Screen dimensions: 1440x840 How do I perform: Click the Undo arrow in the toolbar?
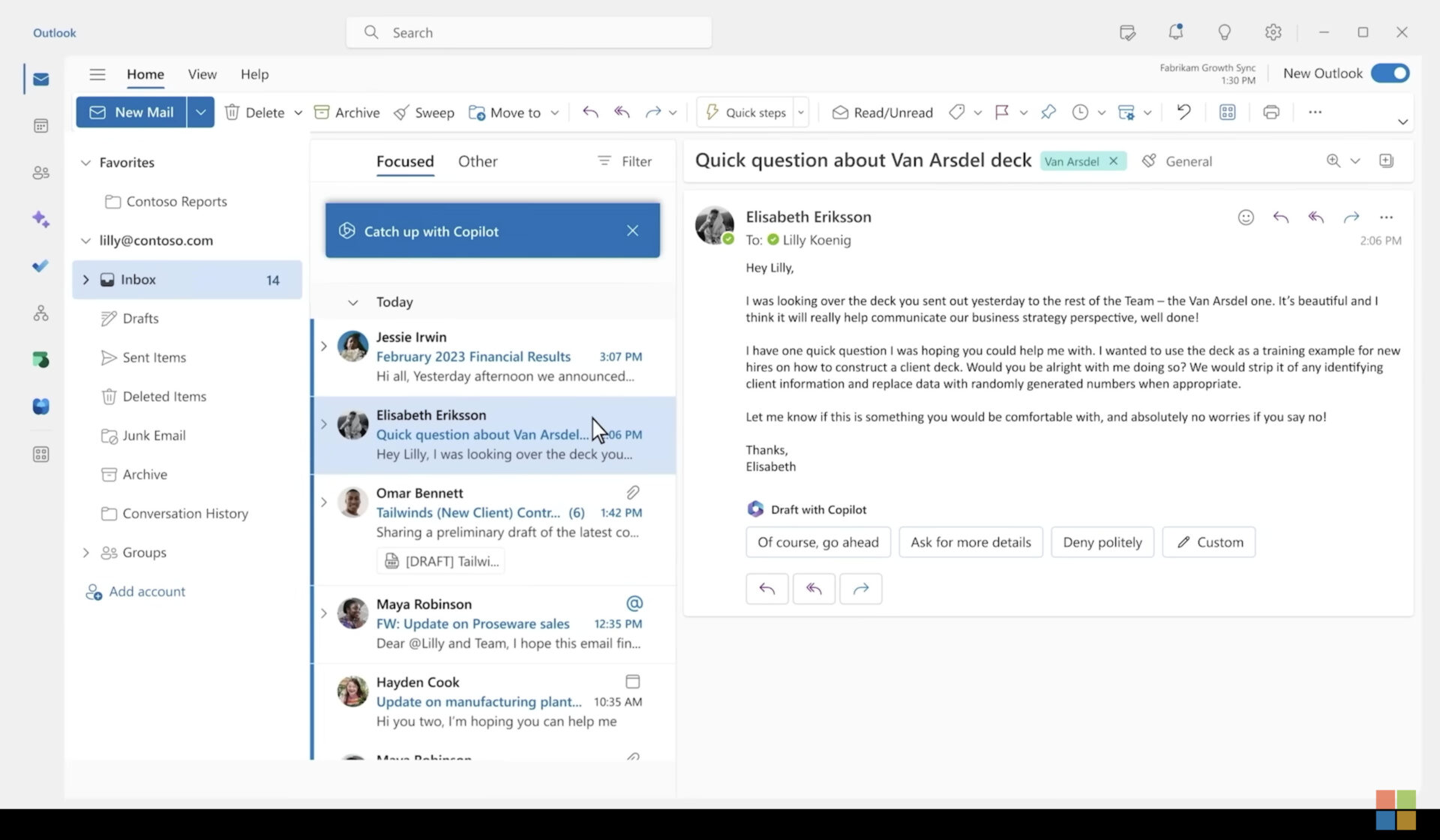click(x=1183, y=112)
